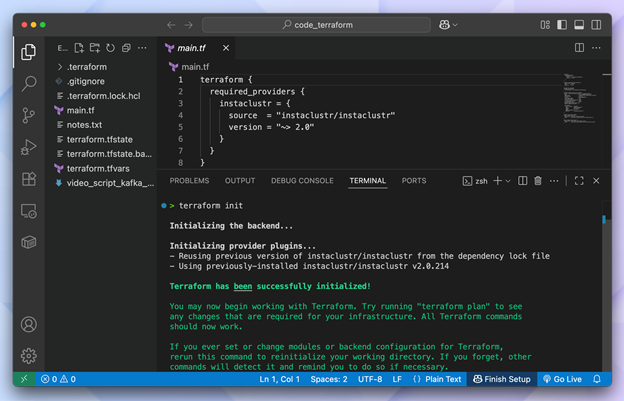Switch to the PORTS panel tab

(414, 181)
